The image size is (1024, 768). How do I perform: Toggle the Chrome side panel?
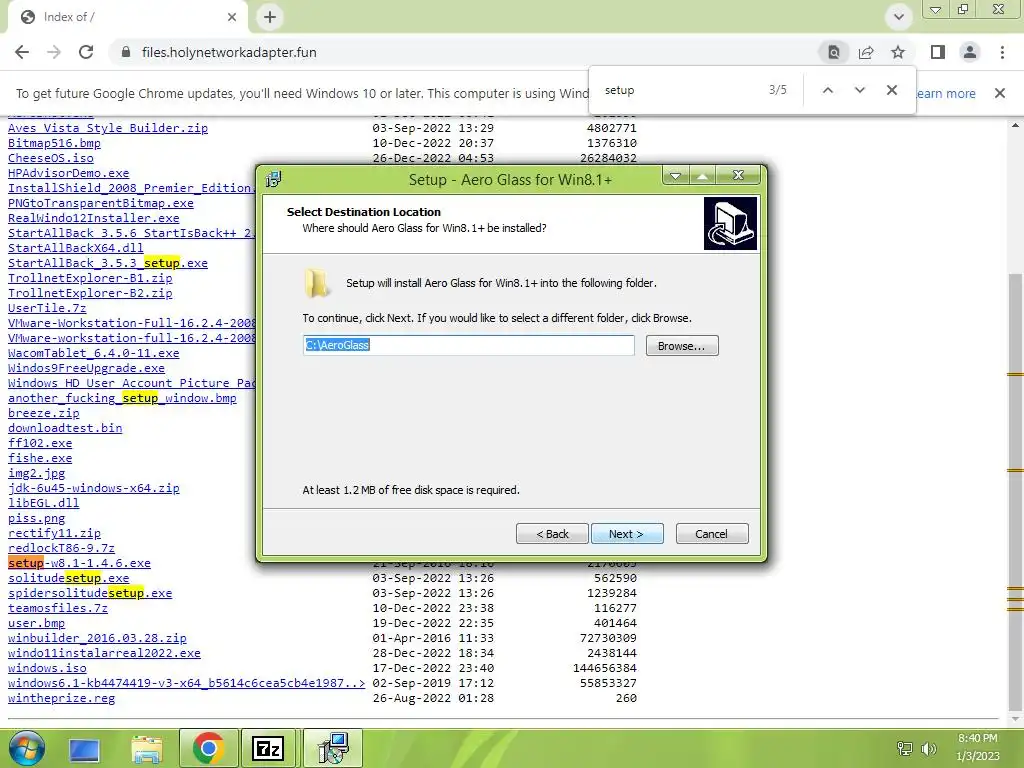938,52
